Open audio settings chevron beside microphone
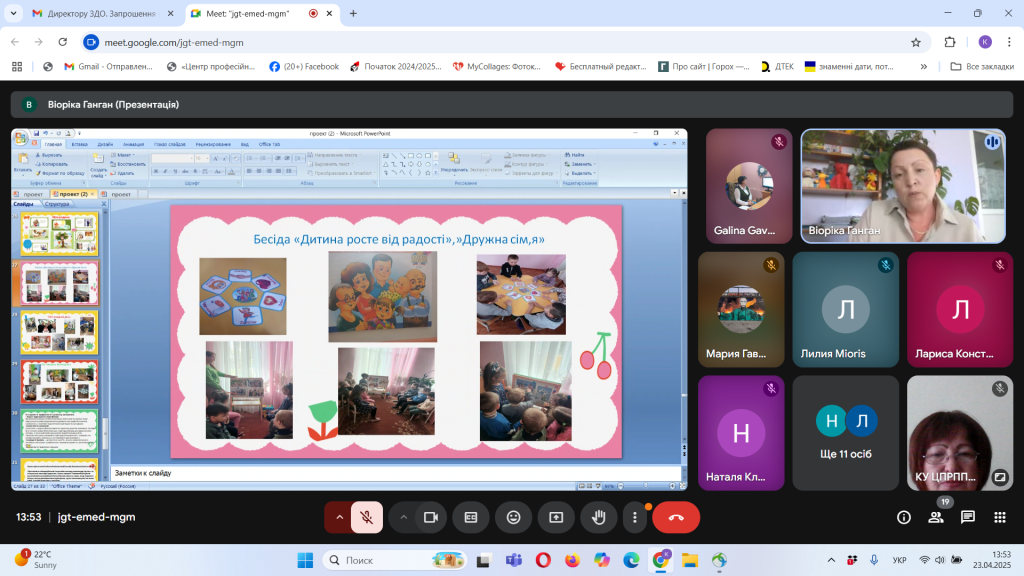This screenshot has height=576, width=1024. coord(339,517)
